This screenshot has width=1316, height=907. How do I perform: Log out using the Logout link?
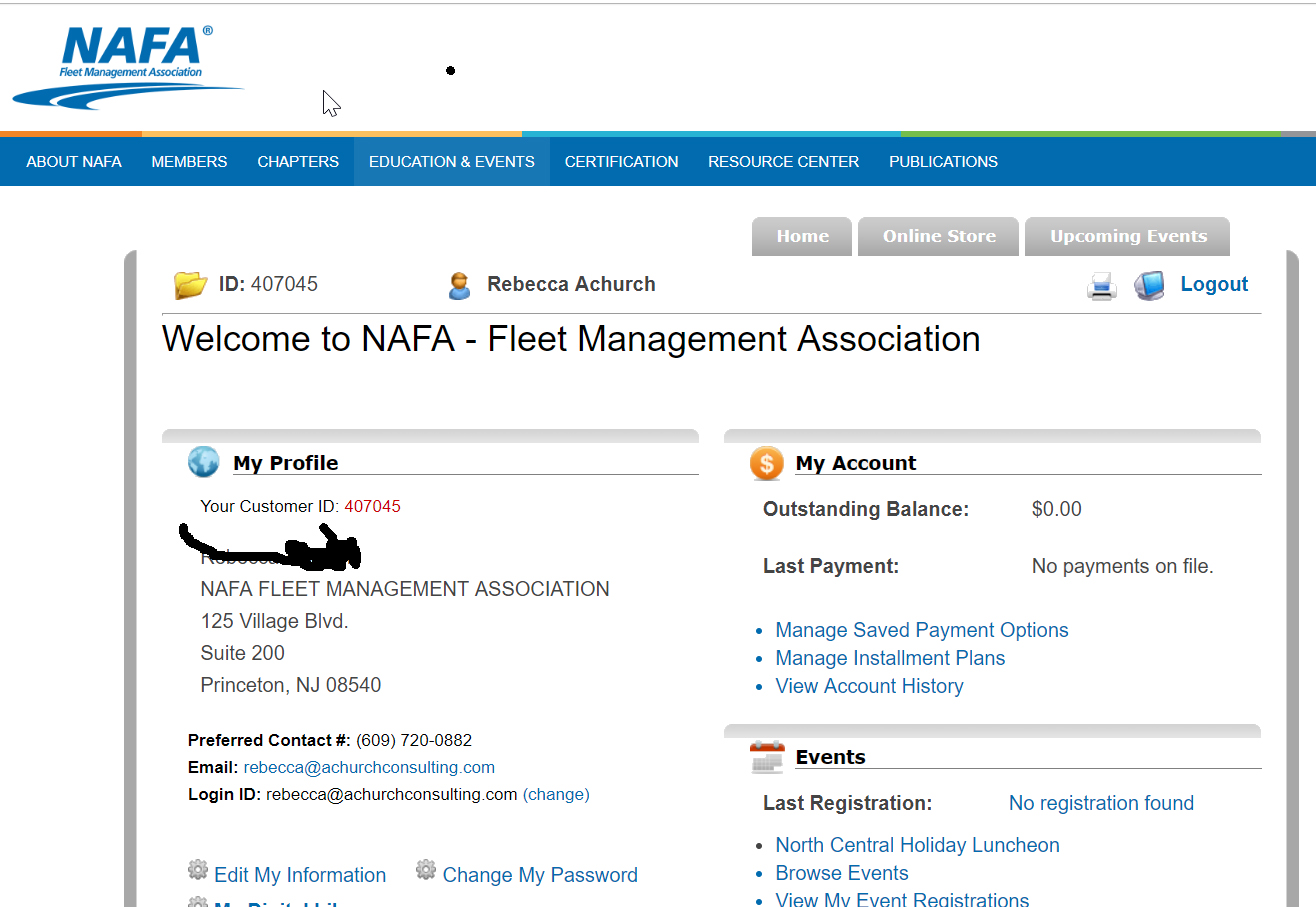1214,285
